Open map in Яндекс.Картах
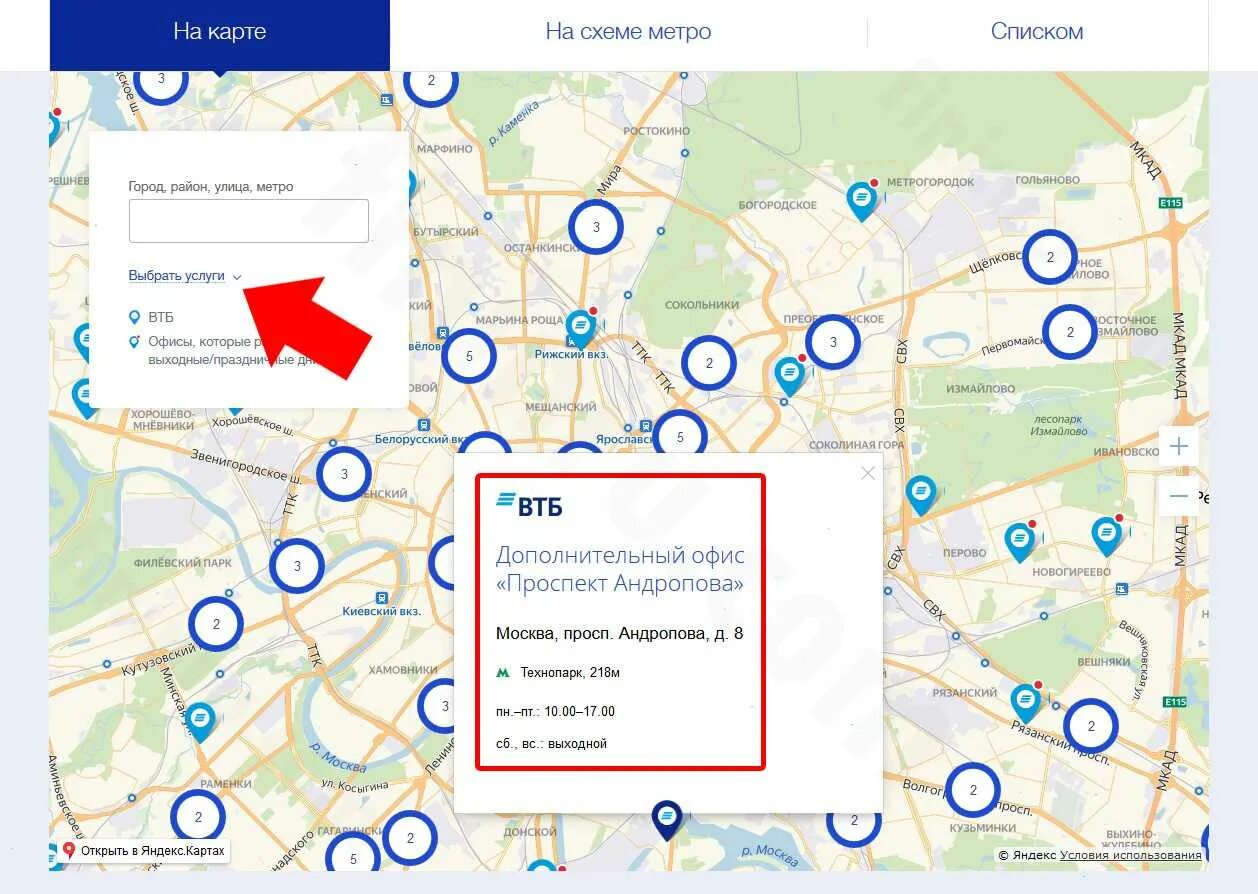The image size is (1258, 894). (x=143, y=851)
